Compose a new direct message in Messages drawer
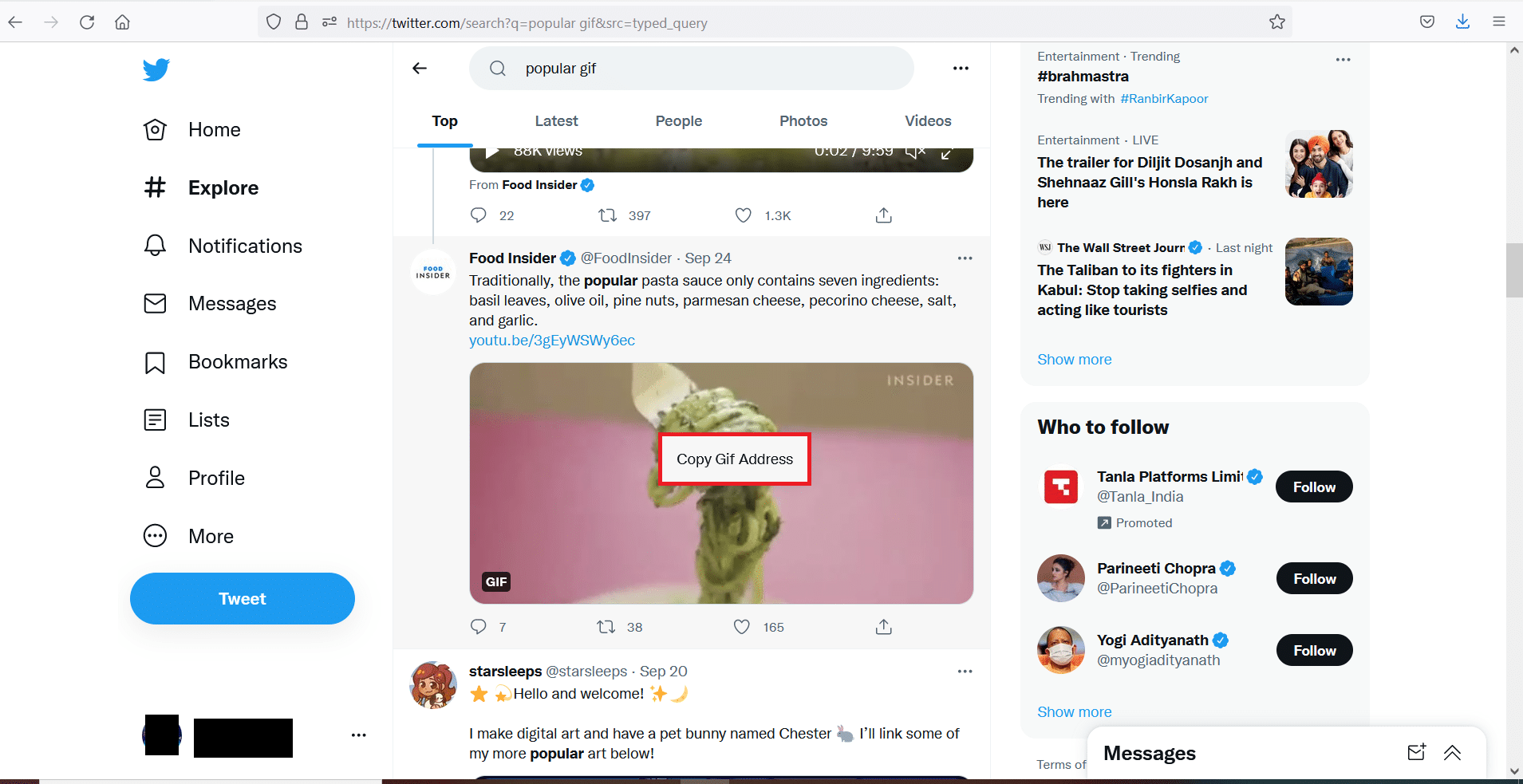The image size is (1523, 784). point(1415,752)
